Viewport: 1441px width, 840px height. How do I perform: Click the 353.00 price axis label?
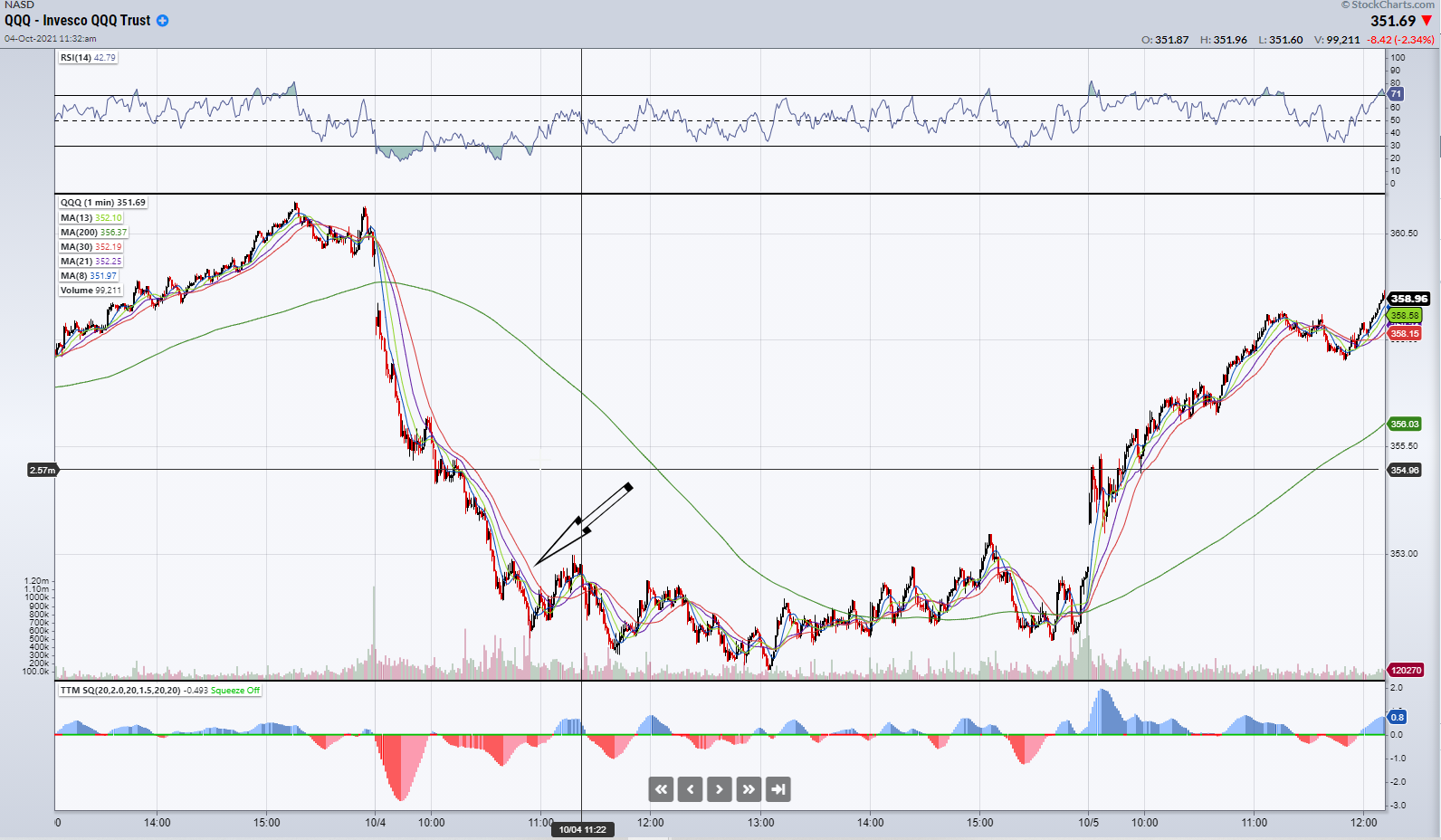1405,554
